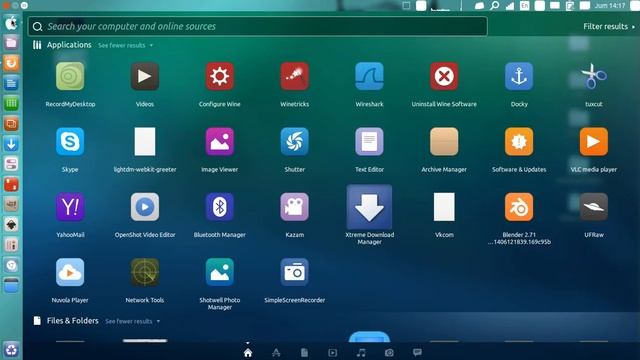Switch to the Music lens
The image size is (640, 360).
(x=361, y=353)
